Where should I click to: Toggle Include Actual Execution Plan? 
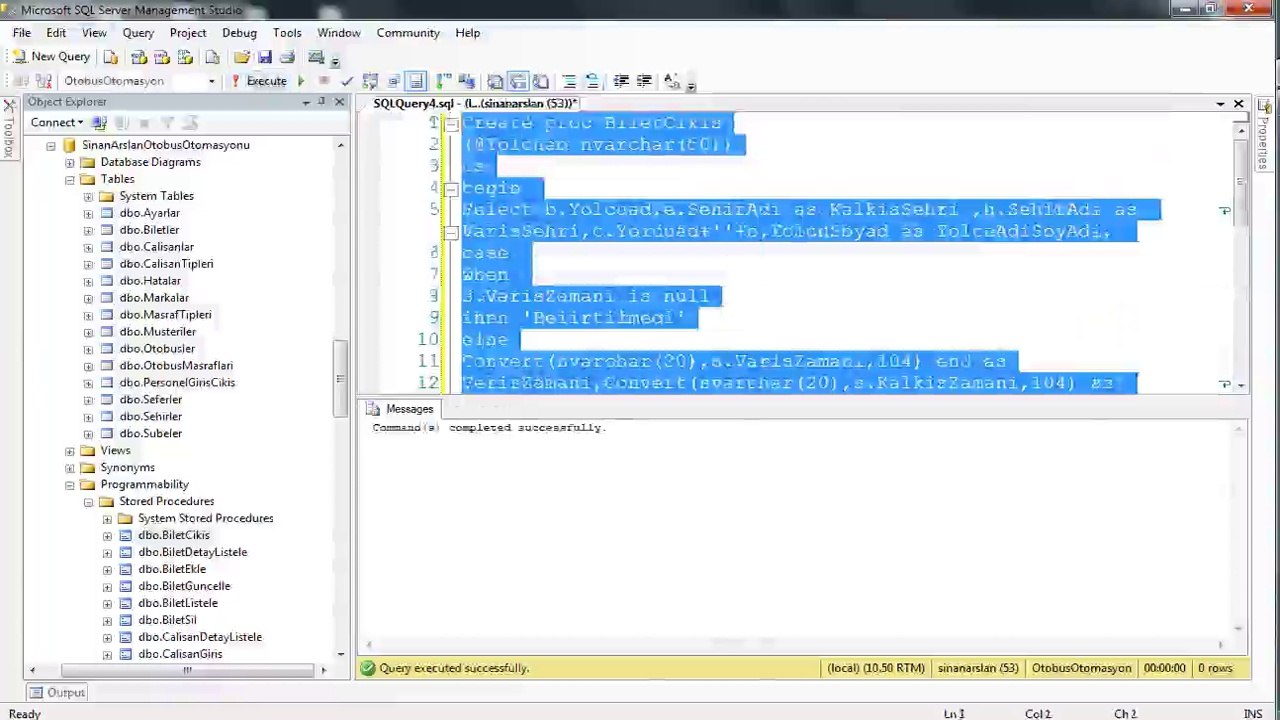point(444,81)
